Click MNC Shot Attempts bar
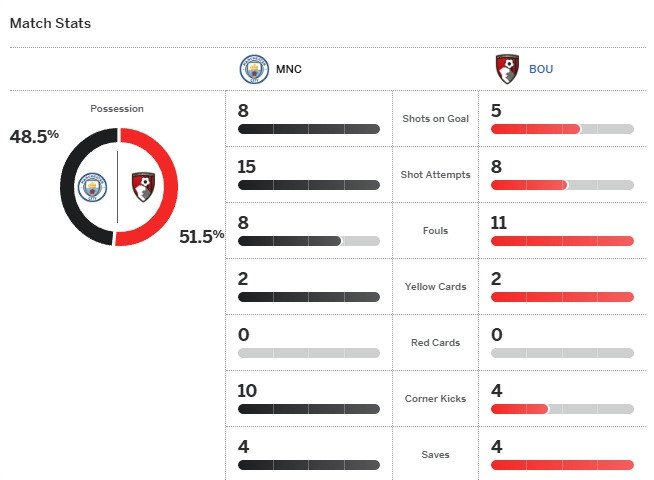 [308, 185]
